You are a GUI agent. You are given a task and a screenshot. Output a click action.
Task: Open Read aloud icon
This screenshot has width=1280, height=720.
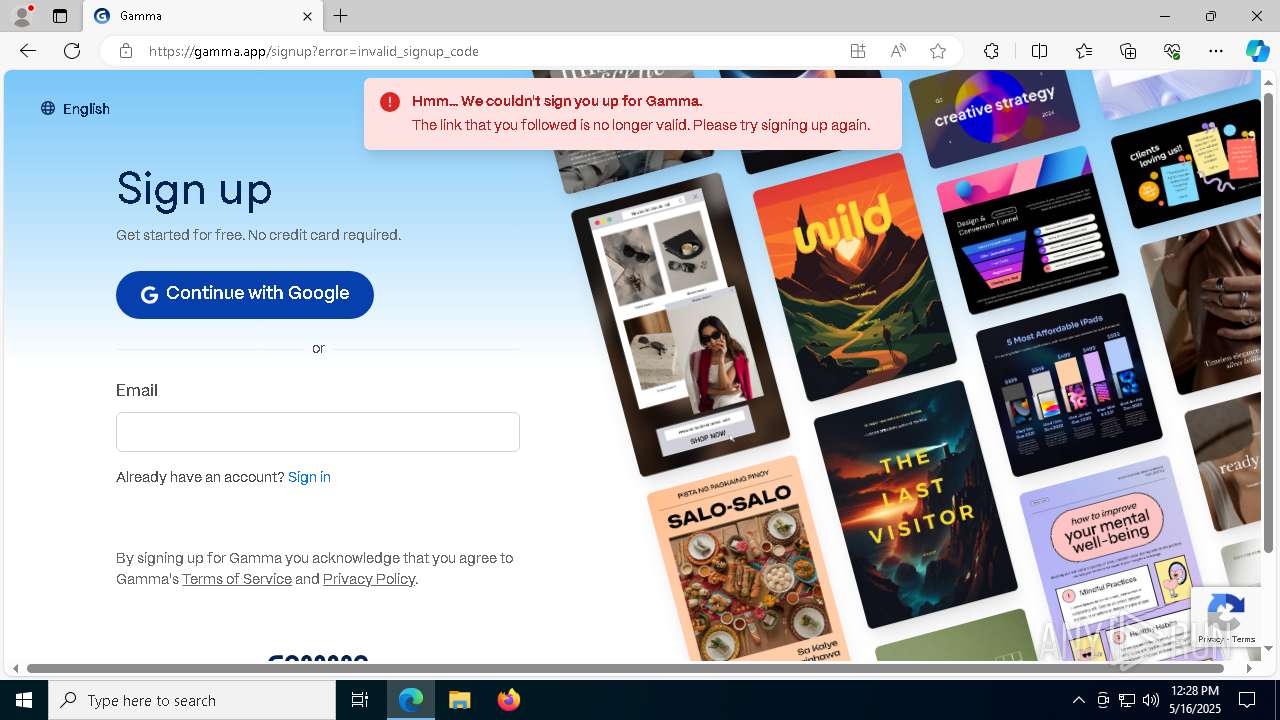pyautogui.click(x=898, y=51)
